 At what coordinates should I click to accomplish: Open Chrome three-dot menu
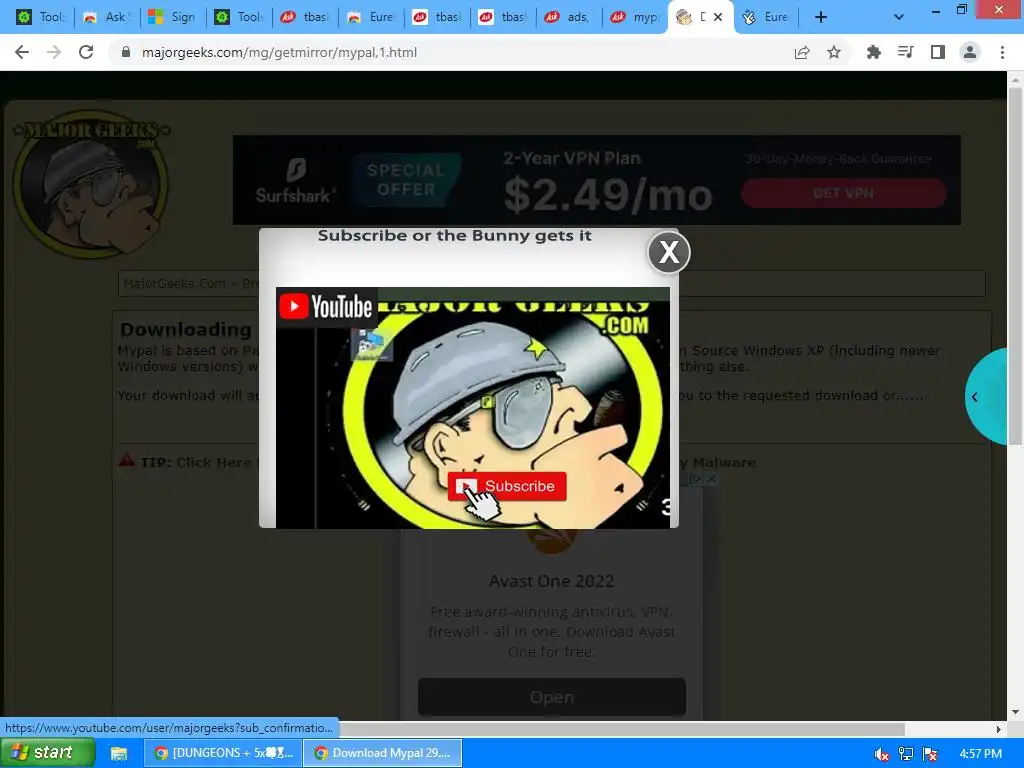coord(1002,52)
